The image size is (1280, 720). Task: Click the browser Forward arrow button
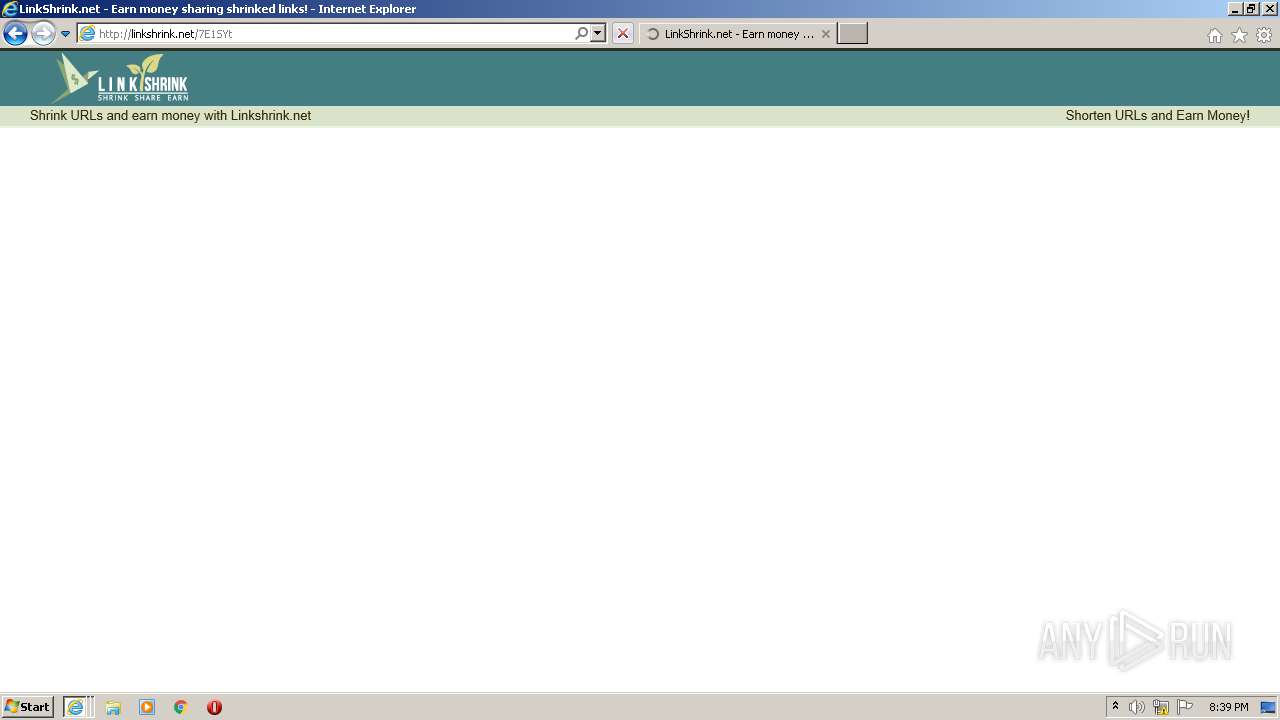pos(43,34)
